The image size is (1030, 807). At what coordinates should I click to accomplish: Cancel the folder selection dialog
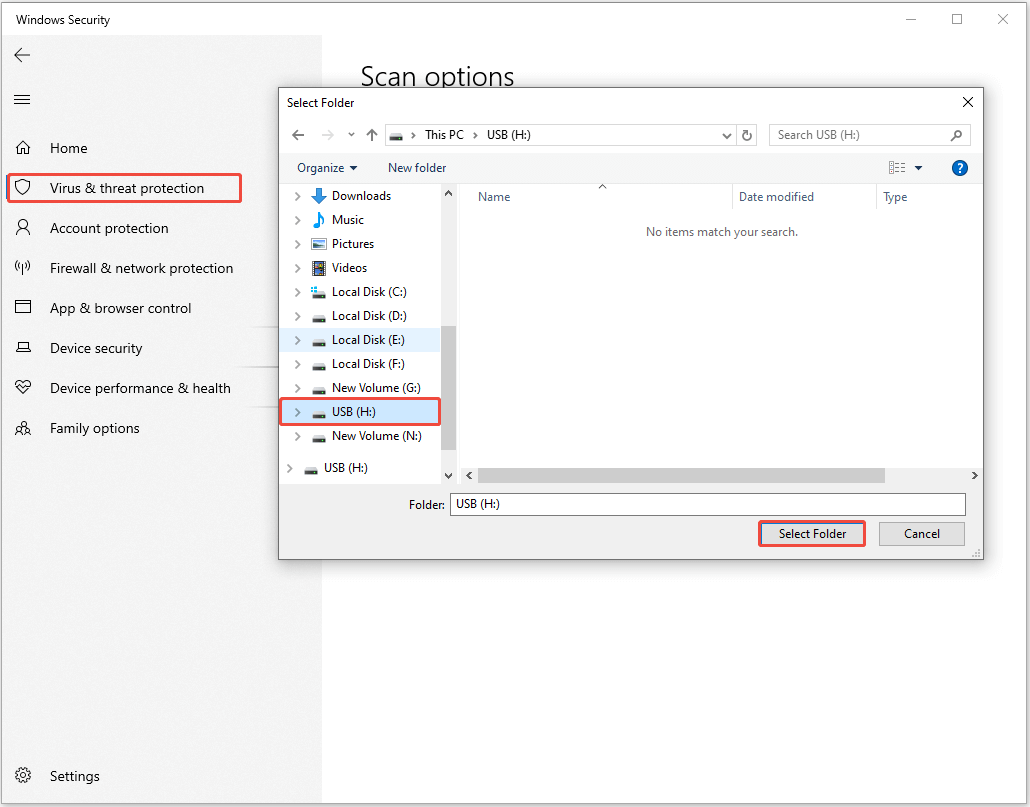tap(921, 533)
